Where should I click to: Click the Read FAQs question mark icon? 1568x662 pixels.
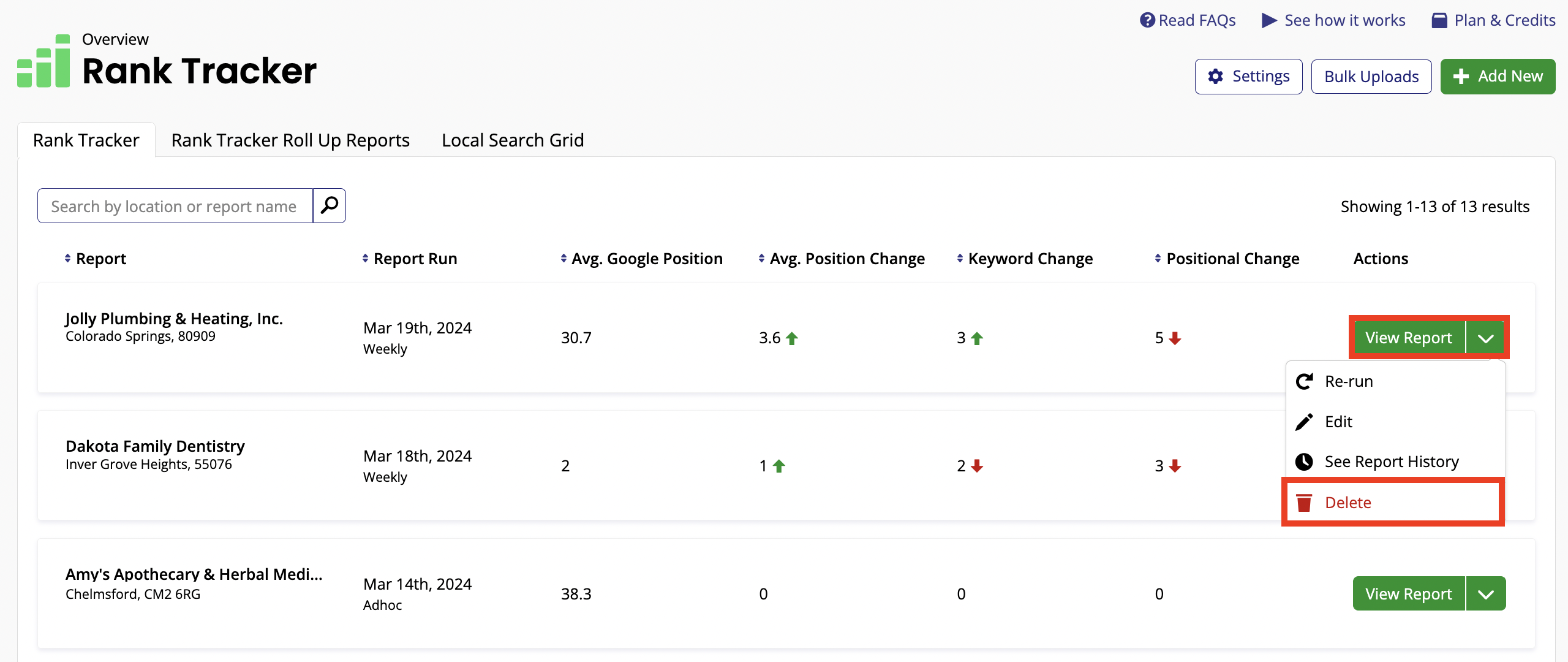coord(1147,20)
